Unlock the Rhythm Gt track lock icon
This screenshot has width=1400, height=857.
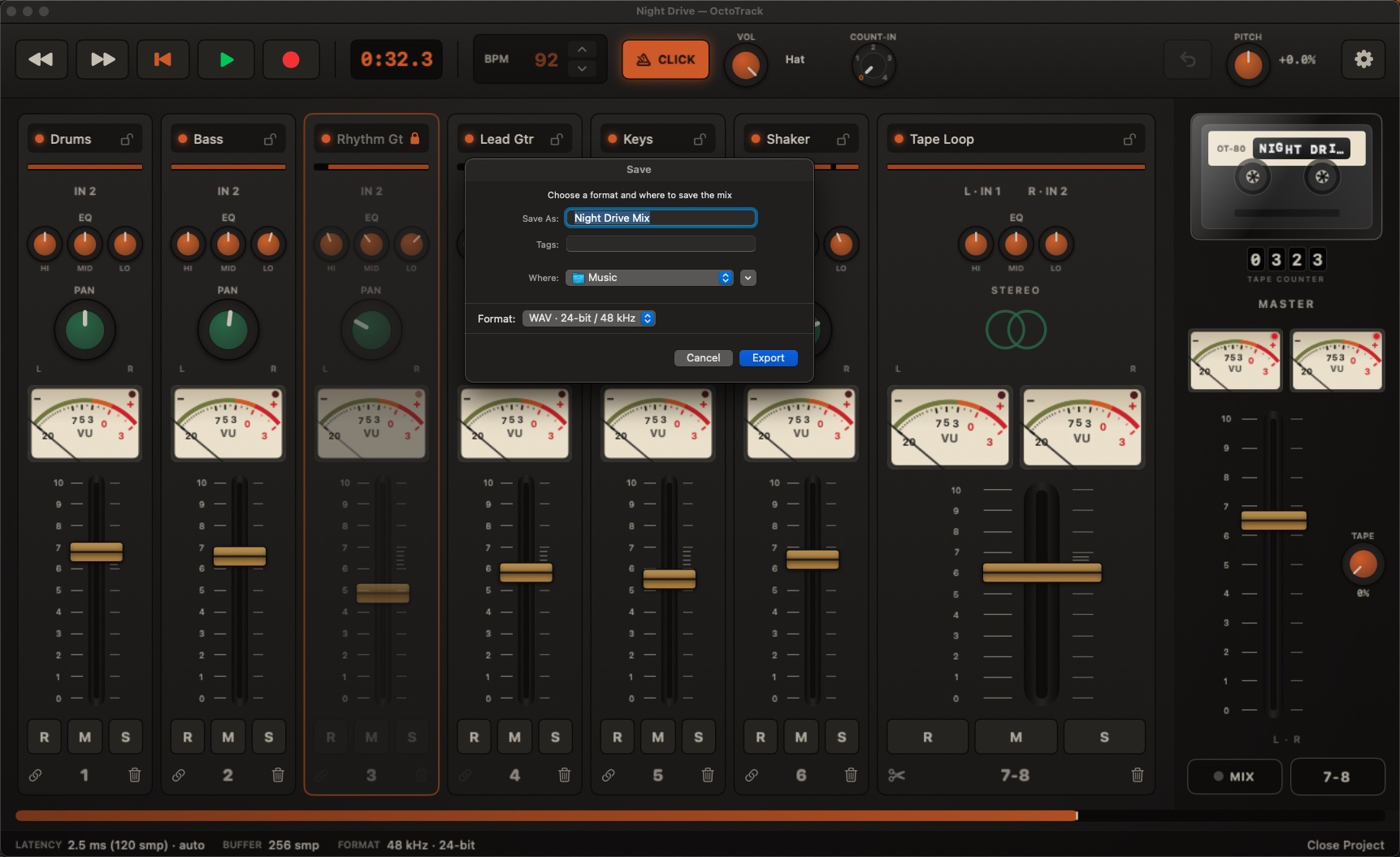click(415, 138)
